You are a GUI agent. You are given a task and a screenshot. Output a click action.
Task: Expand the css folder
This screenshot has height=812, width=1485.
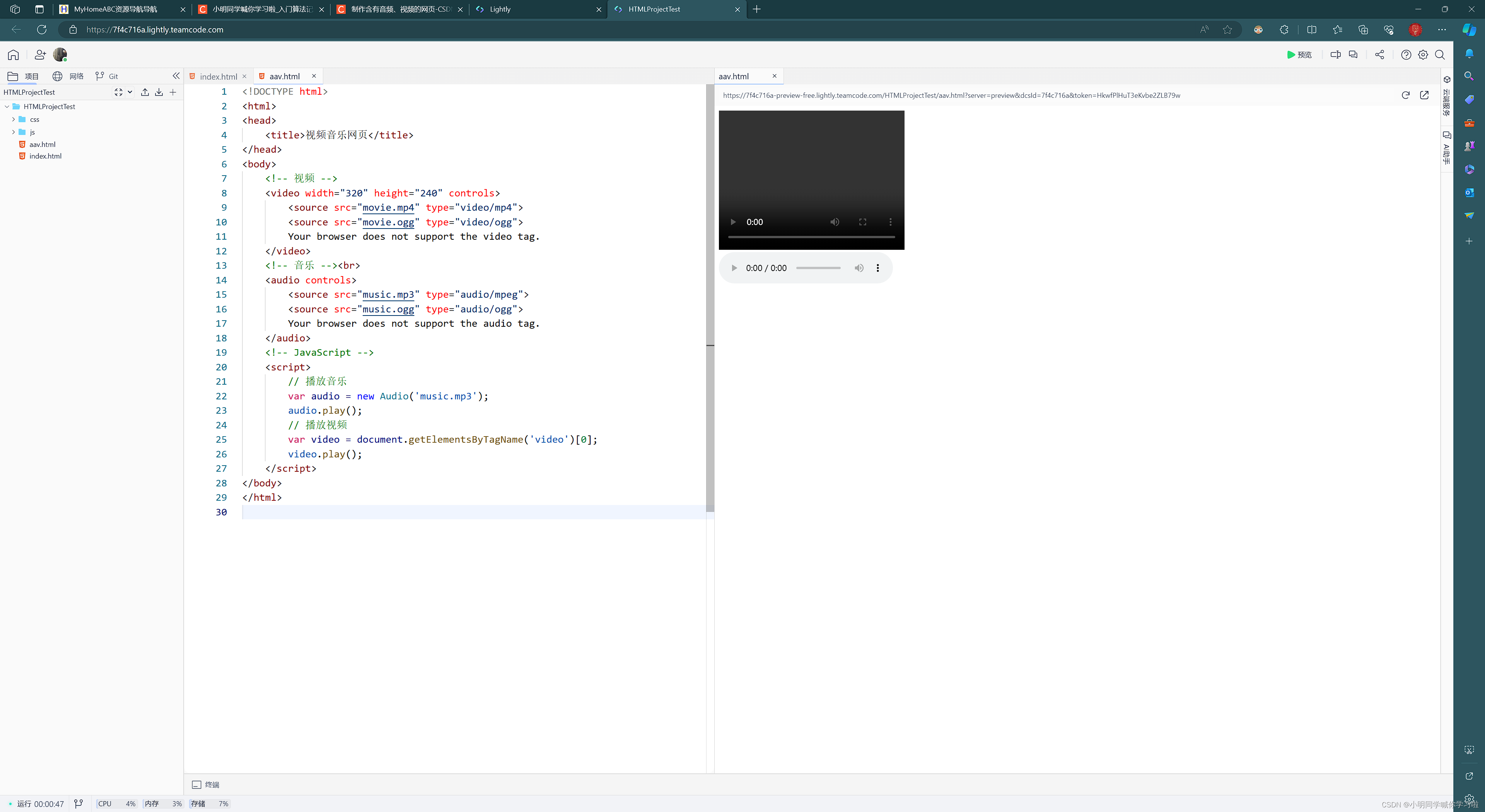tap(13, 119)
